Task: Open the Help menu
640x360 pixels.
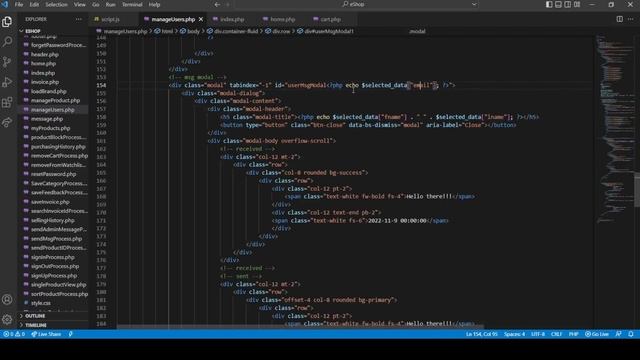Action: coord(154,4)
